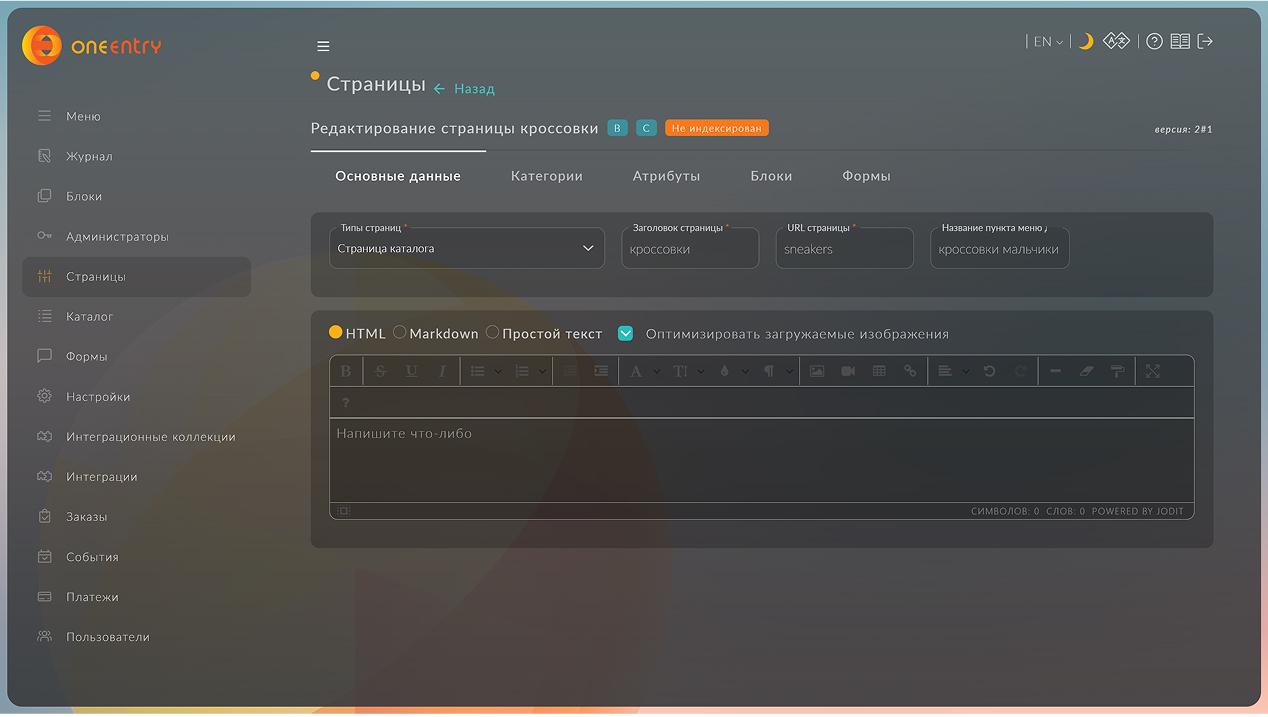This screenshot has height=717, width=1268.
Task: Click the Название пункта меню input field
Action: pyautogui.click(x=1000, y=248)
